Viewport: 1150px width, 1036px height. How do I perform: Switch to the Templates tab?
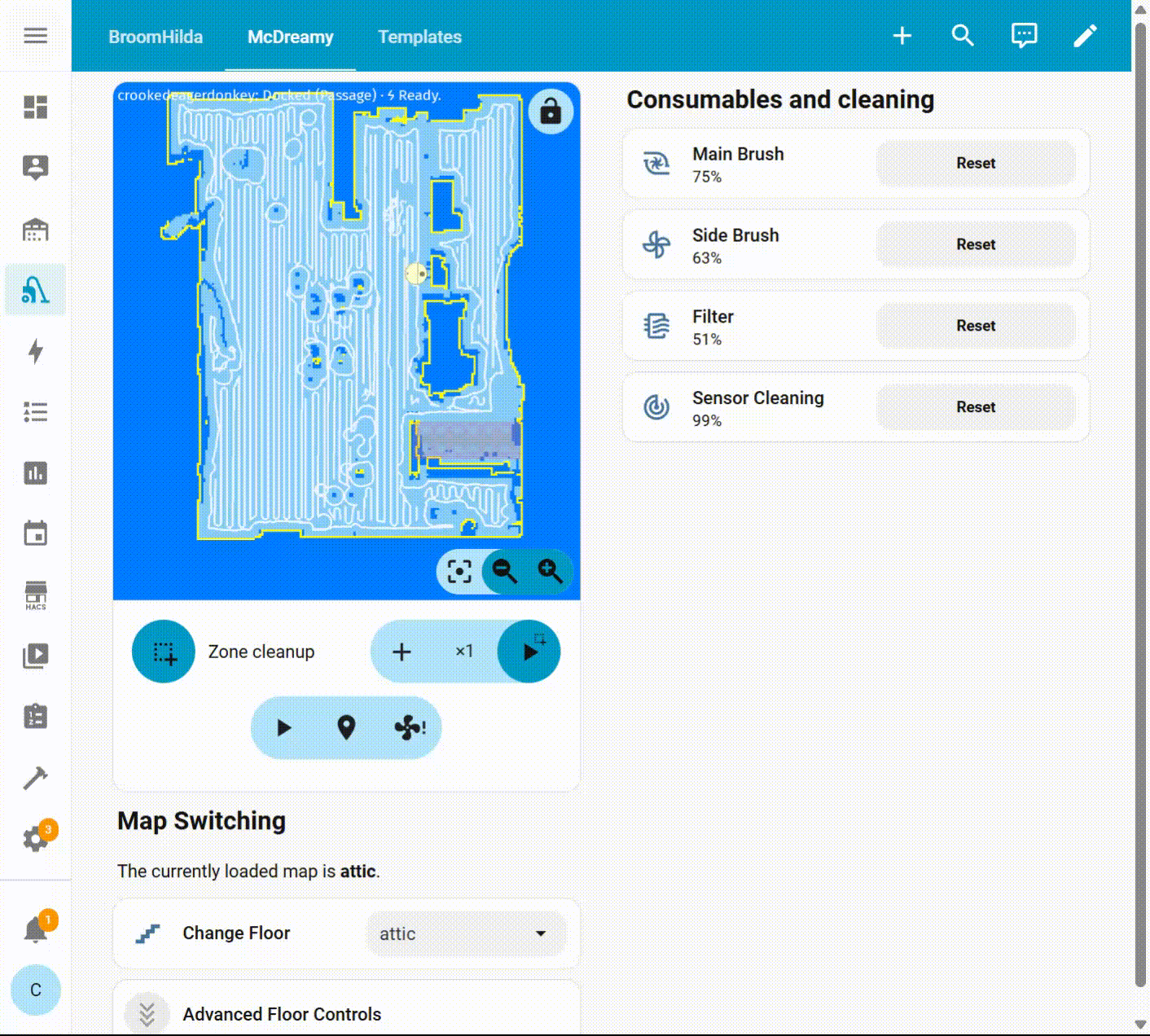[419, 37]
